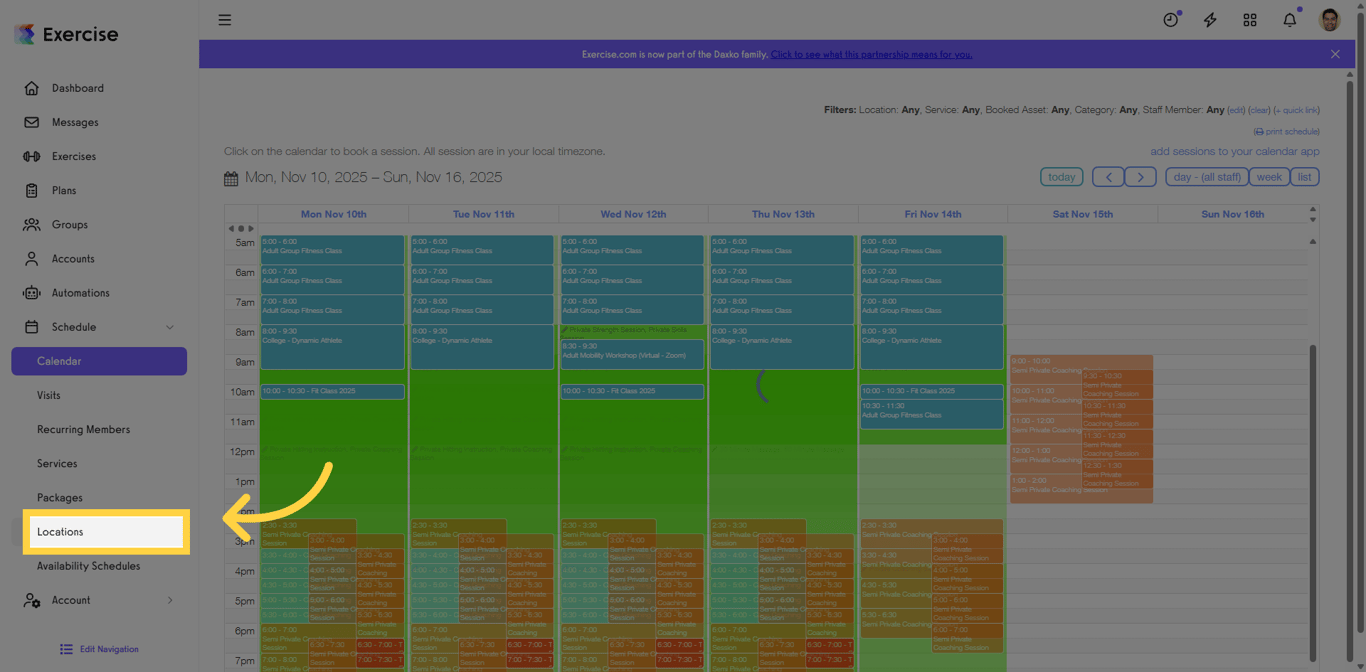Click the Plans clipboard icon
This screenshot has height=672, width=1366.
click(x=32, y=190)
